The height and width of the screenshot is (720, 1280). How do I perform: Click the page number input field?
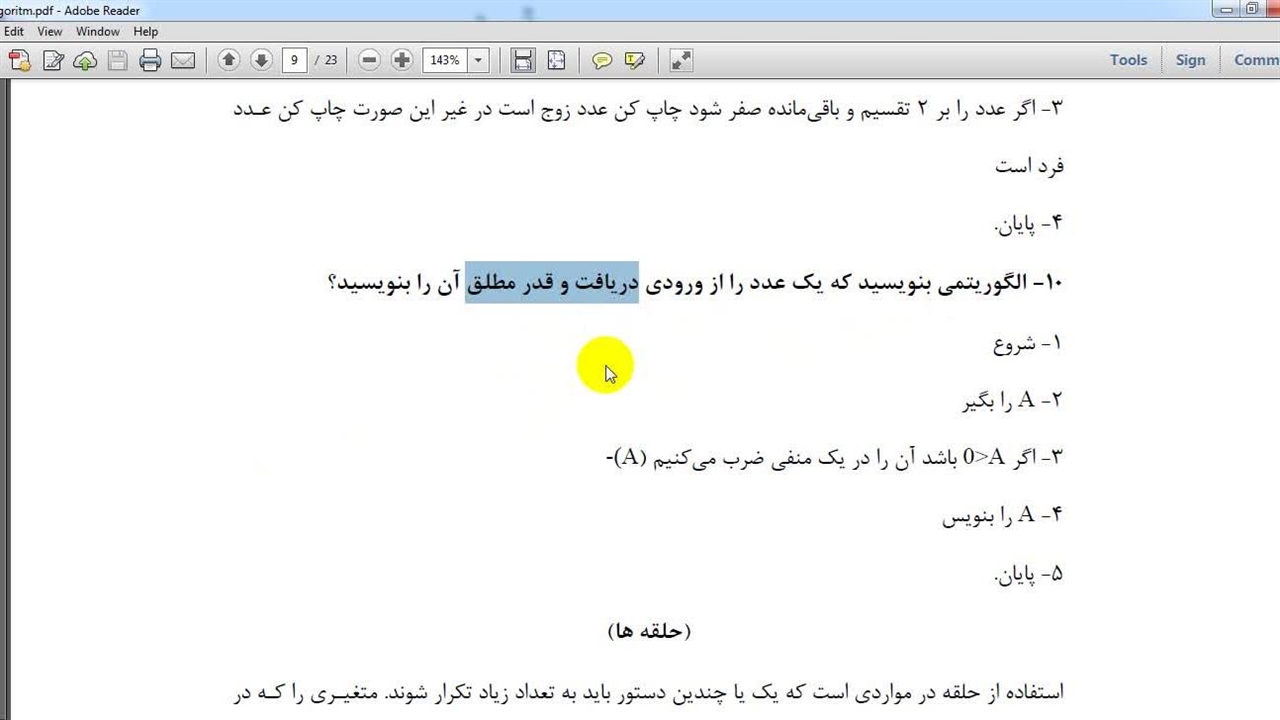[x=294, y=60]
